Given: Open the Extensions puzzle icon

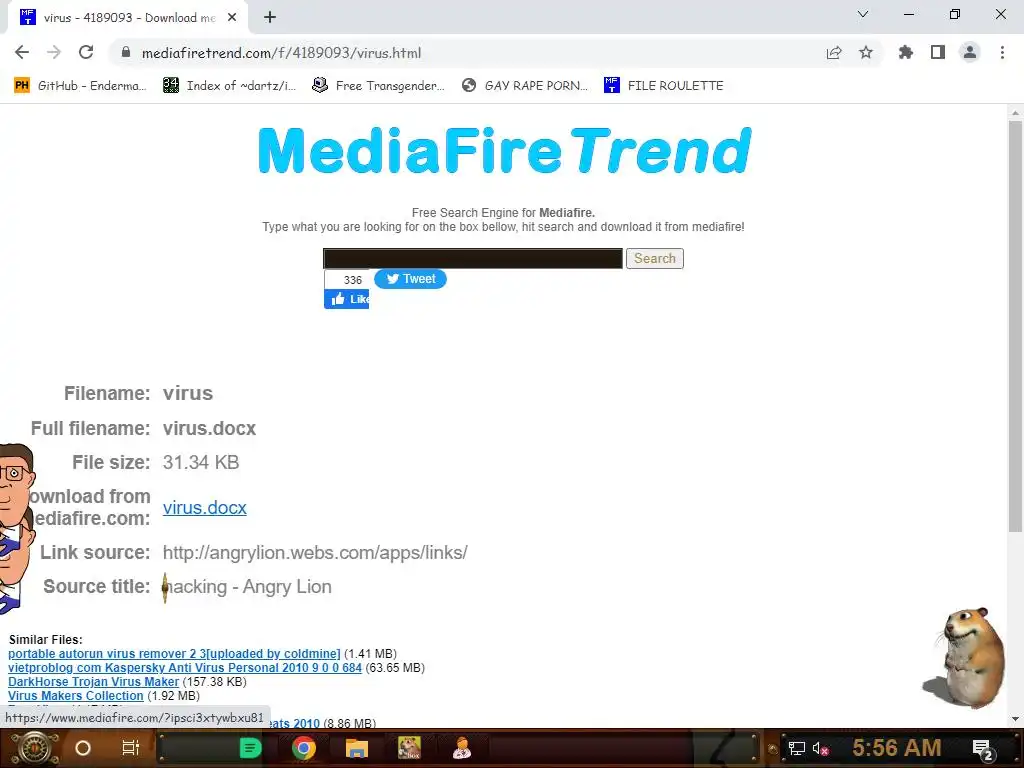Looking at the screenshot, I should click(x=906, y=52).
